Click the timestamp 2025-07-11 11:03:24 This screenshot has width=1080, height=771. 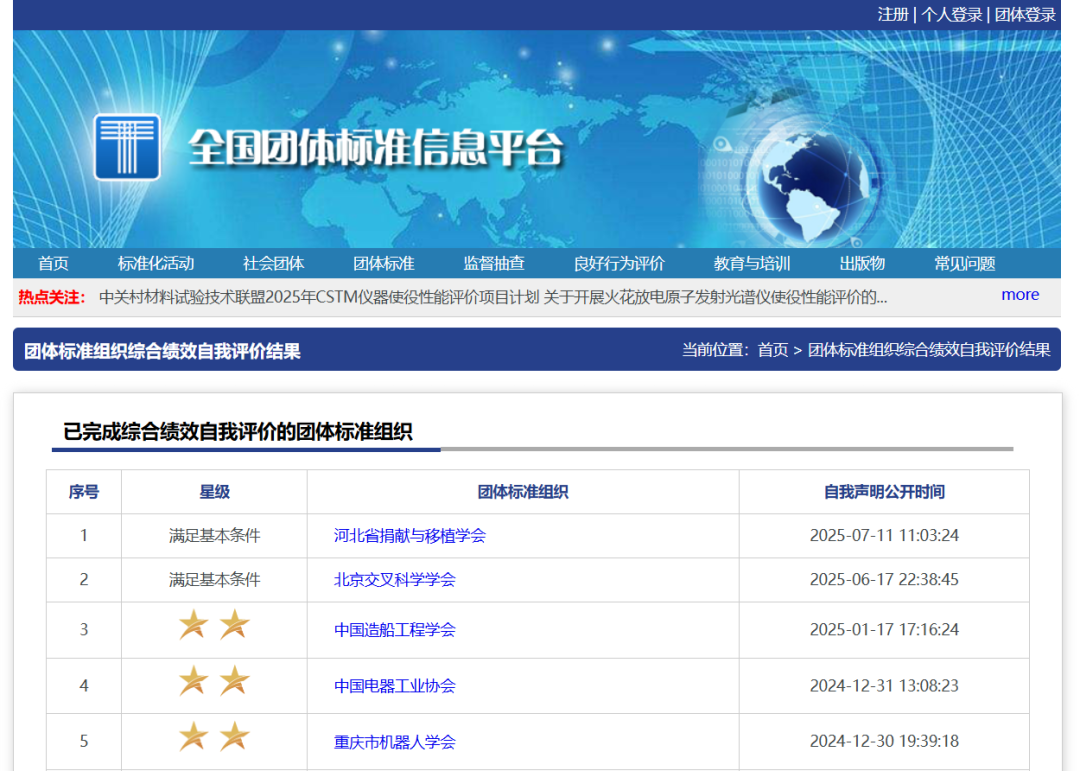click(x=884, y=535)
